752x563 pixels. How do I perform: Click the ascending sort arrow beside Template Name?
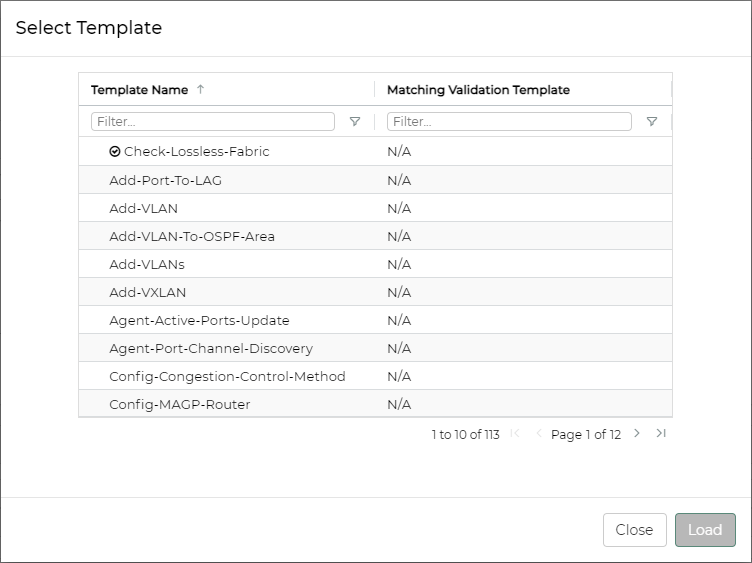tap(200, 90)
